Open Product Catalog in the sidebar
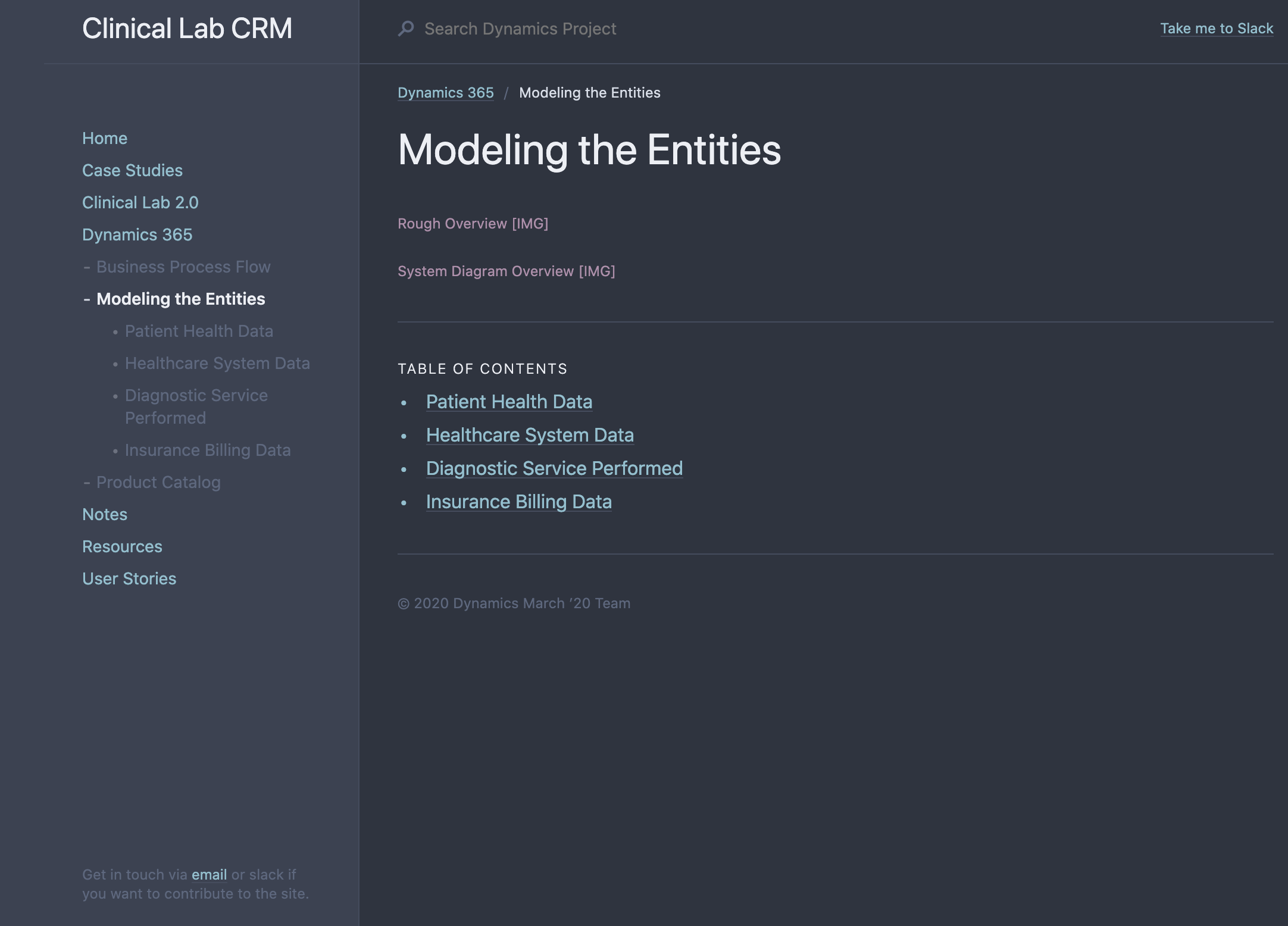The width and height of the screenshot is (1288, 926). point(158,482)
